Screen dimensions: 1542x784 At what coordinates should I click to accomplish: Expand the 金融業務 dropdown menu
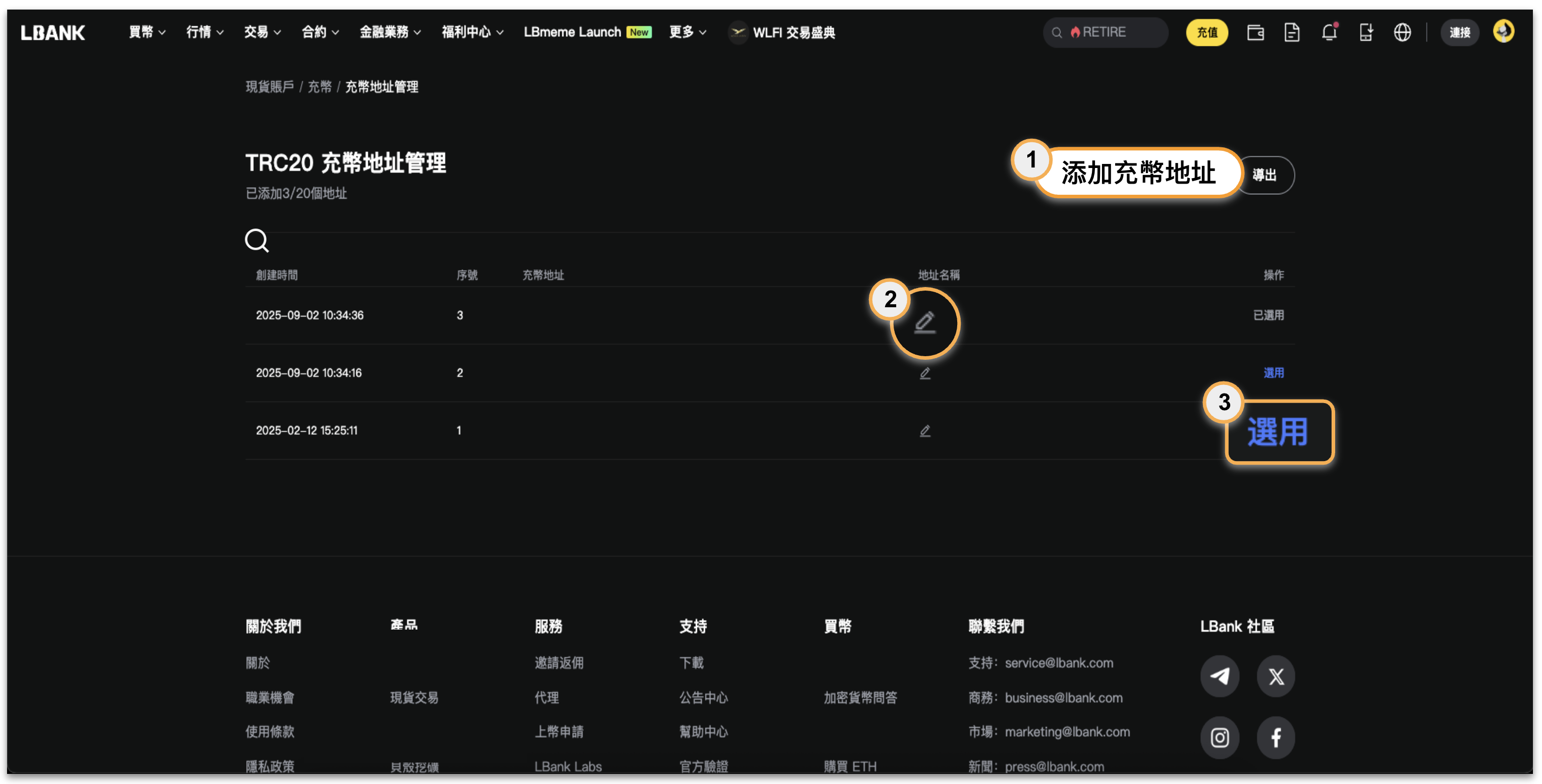[390, 32]
